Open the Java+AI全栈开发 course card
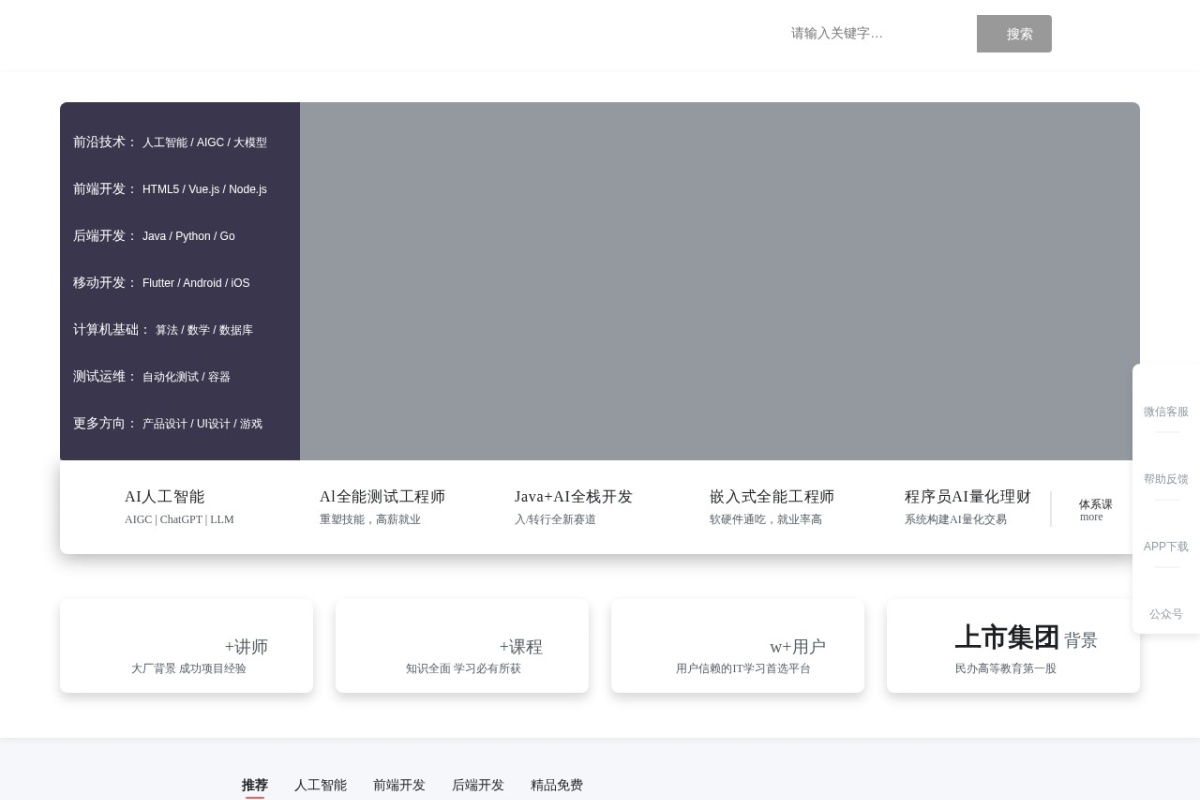The width and height of the screenshot is (1200, 800). pos(573,507)
